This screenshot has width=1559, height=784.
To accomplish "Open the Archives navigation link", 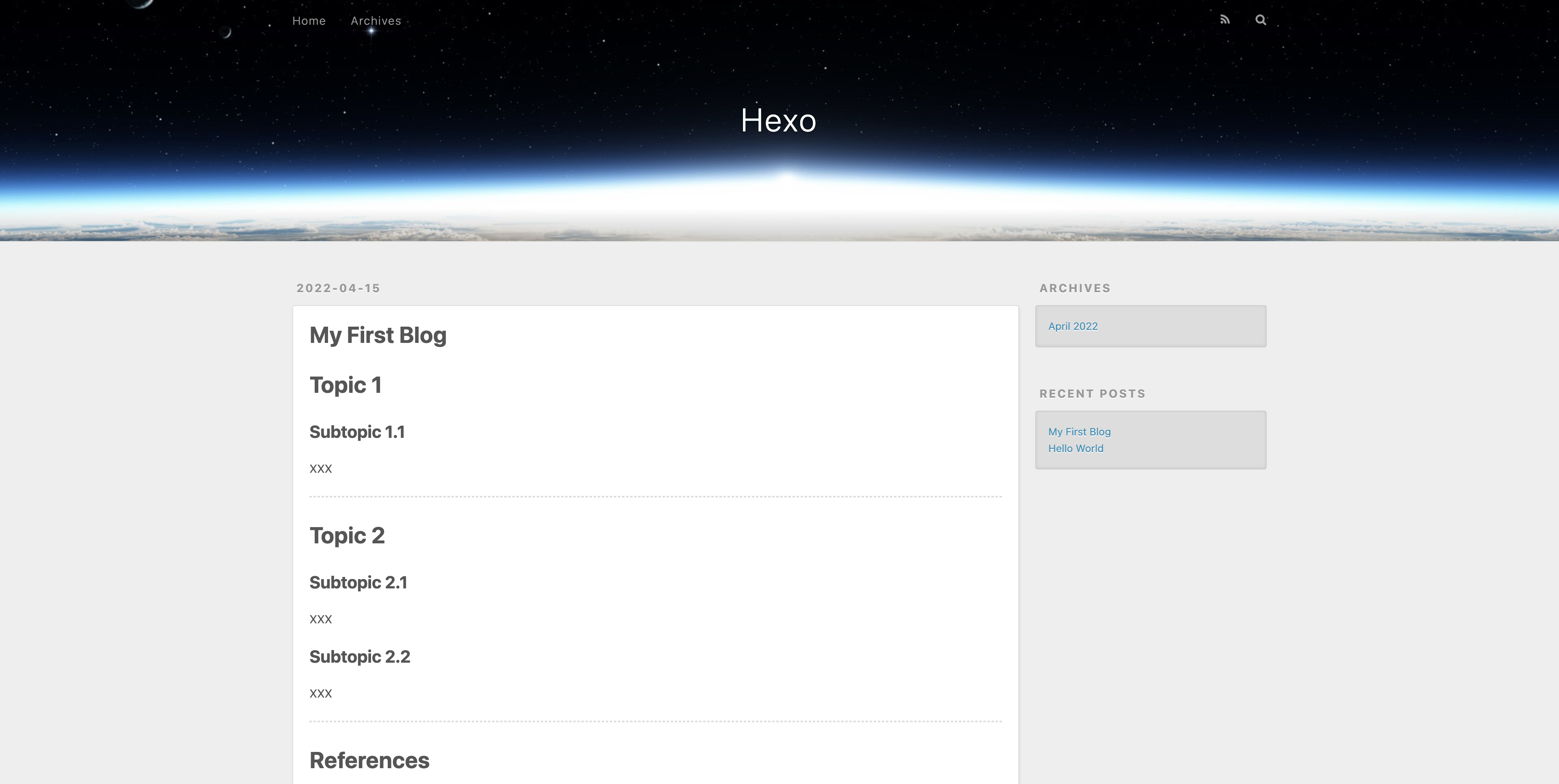I will 376,21.
